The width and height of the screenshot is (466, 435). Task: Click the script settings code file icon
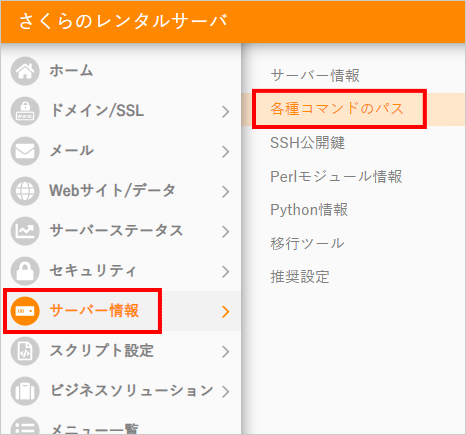tap(25, 351)
